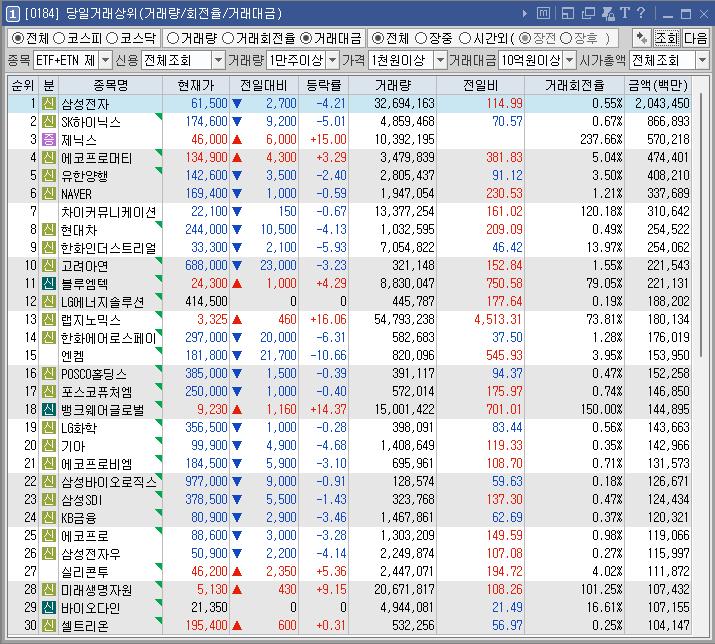Open the 시가총액 전체조회 dropdown
Screen dimensions: 715x644
tap(702, 60)
